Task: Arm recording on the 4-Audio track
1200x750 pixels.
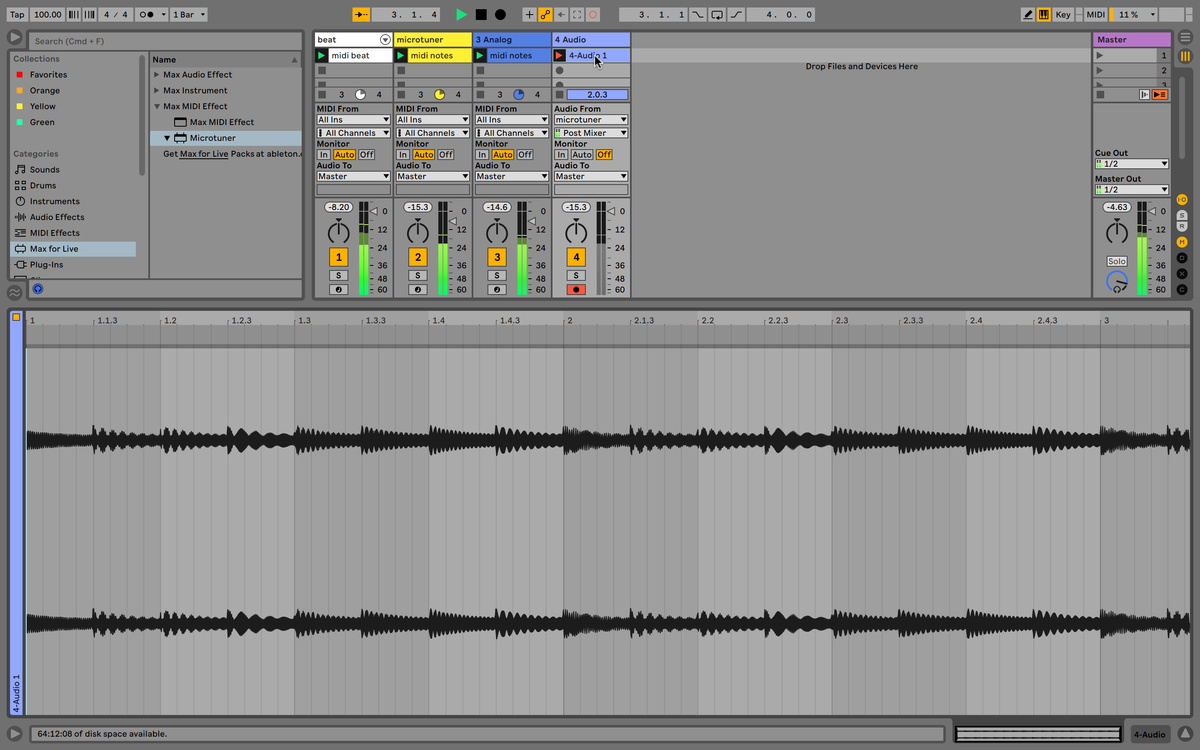Action: (576, 290)
